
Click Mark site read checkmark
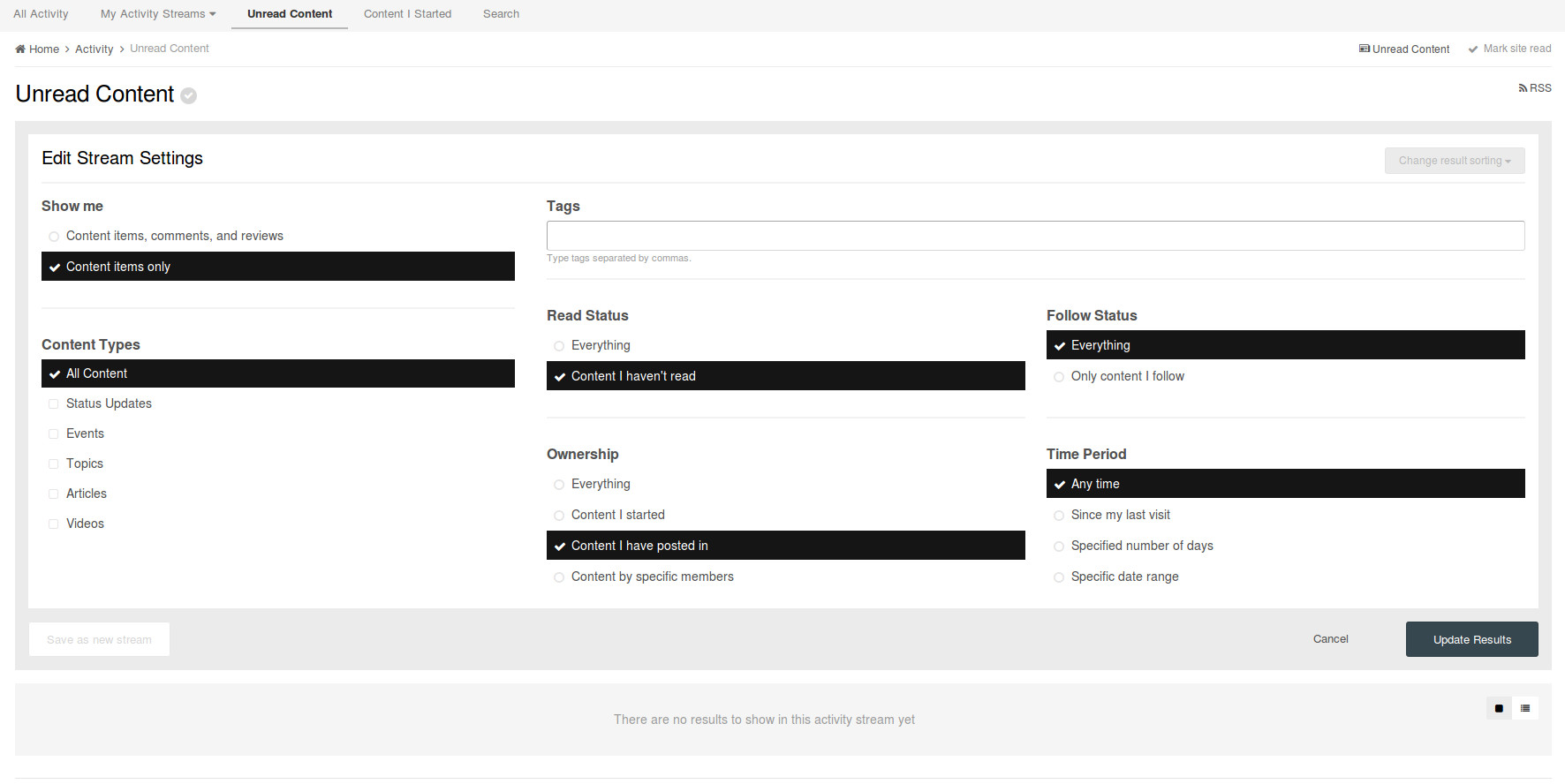[x=1473, y=49]
